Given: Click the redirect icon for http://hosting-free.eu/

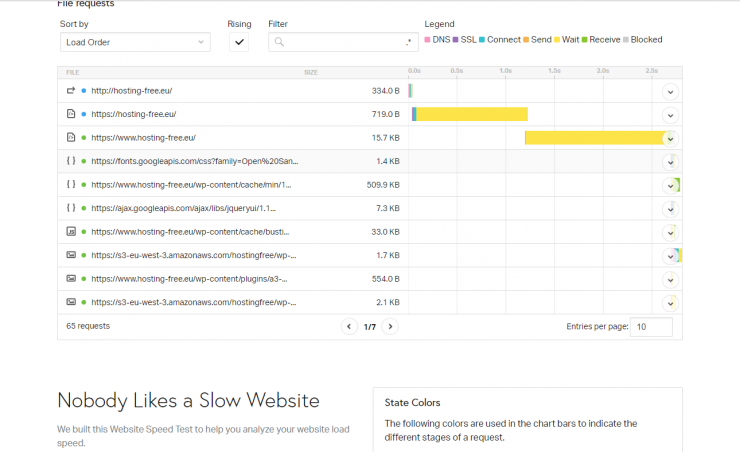Looking at the screenshot, I should [71, 90].
